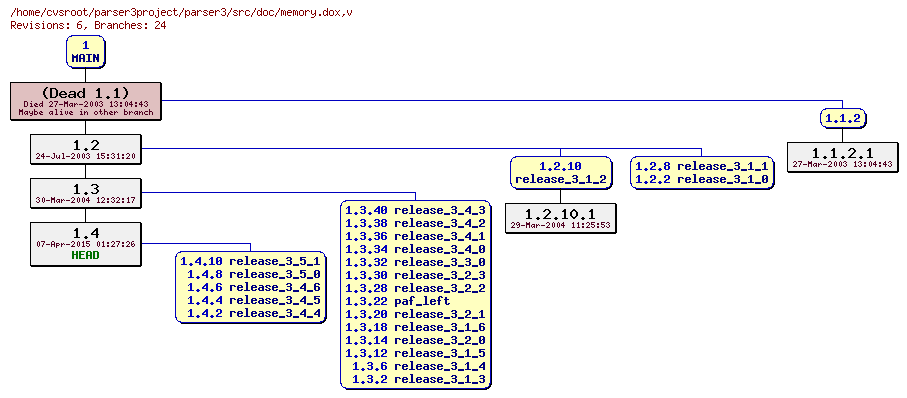Select 1.3.20 release_3_2_1 branch entry
907x398 pixels.
(415, 314)
